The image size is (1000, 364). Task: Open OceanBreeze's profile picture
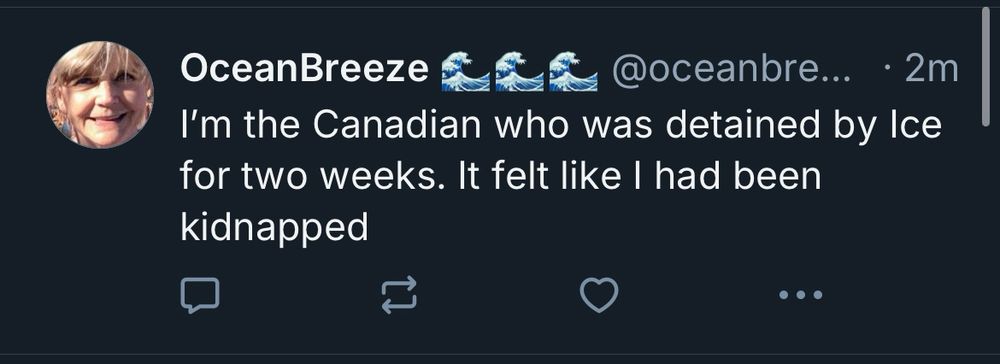click(100, 95)
